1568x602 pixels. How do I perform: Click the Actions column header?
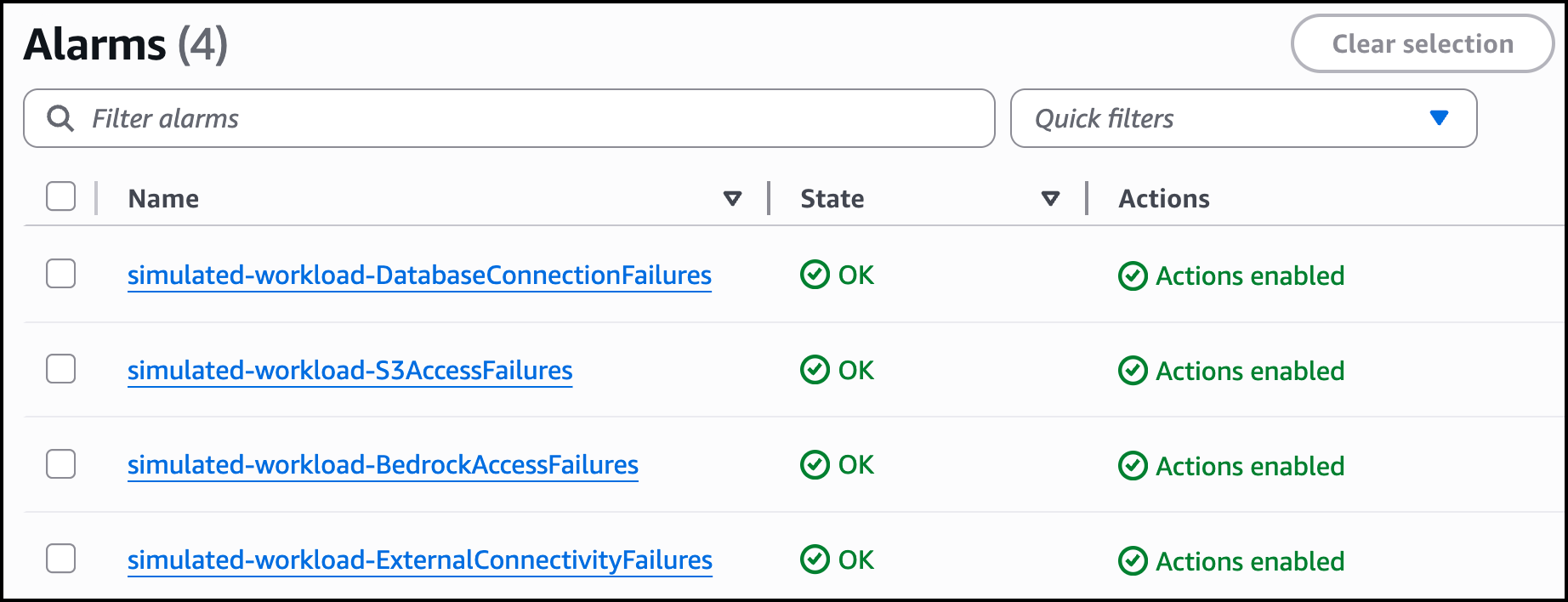pyautogui.click(x=1163, y=199)
